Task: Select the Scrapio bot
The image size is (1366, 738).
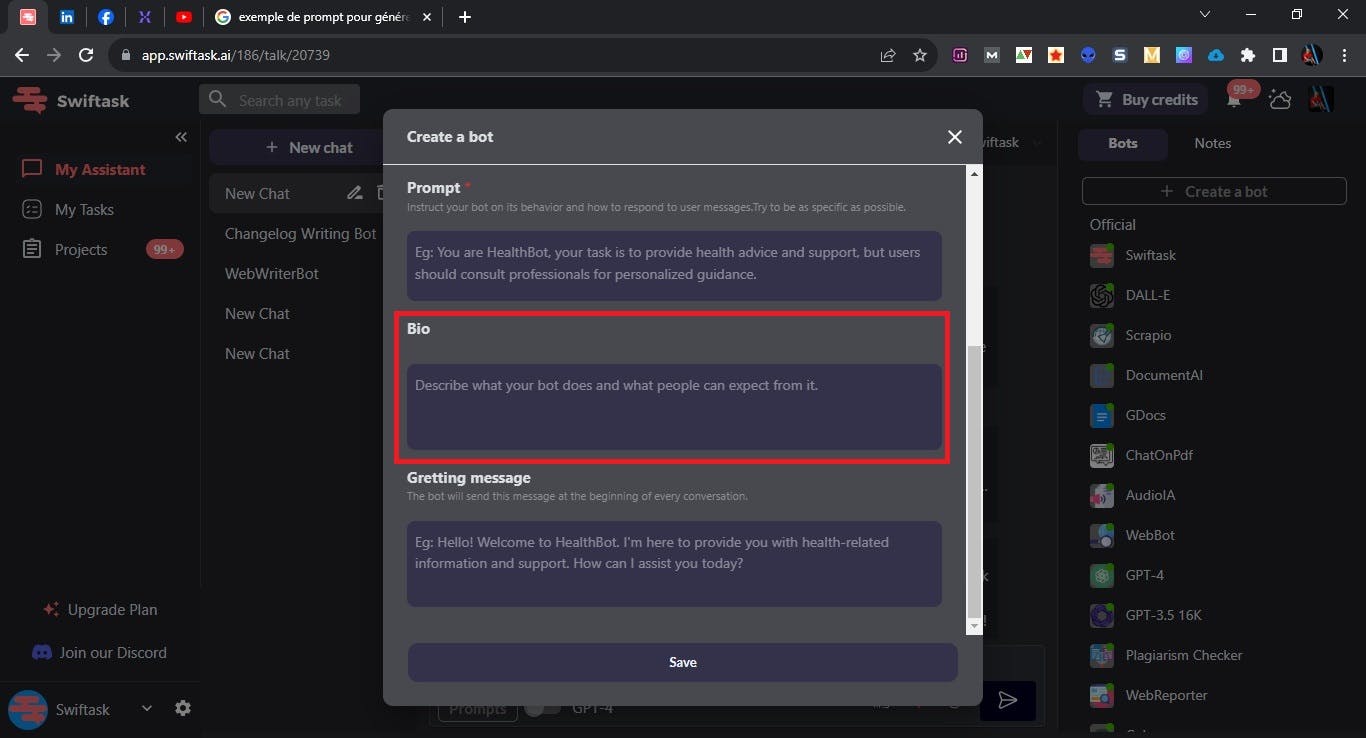Action: [x=1130, y=335]
